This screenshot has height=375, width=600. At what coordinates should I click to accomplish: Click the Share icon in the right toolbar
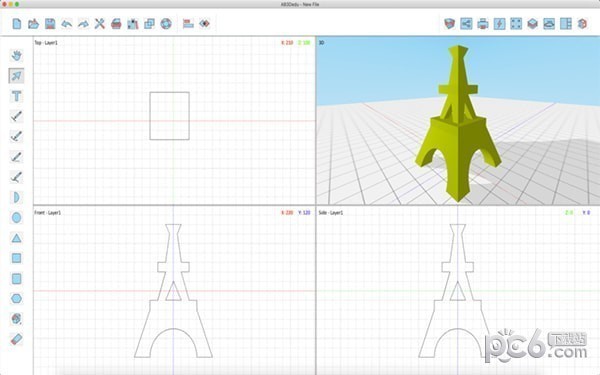point(466,24)
